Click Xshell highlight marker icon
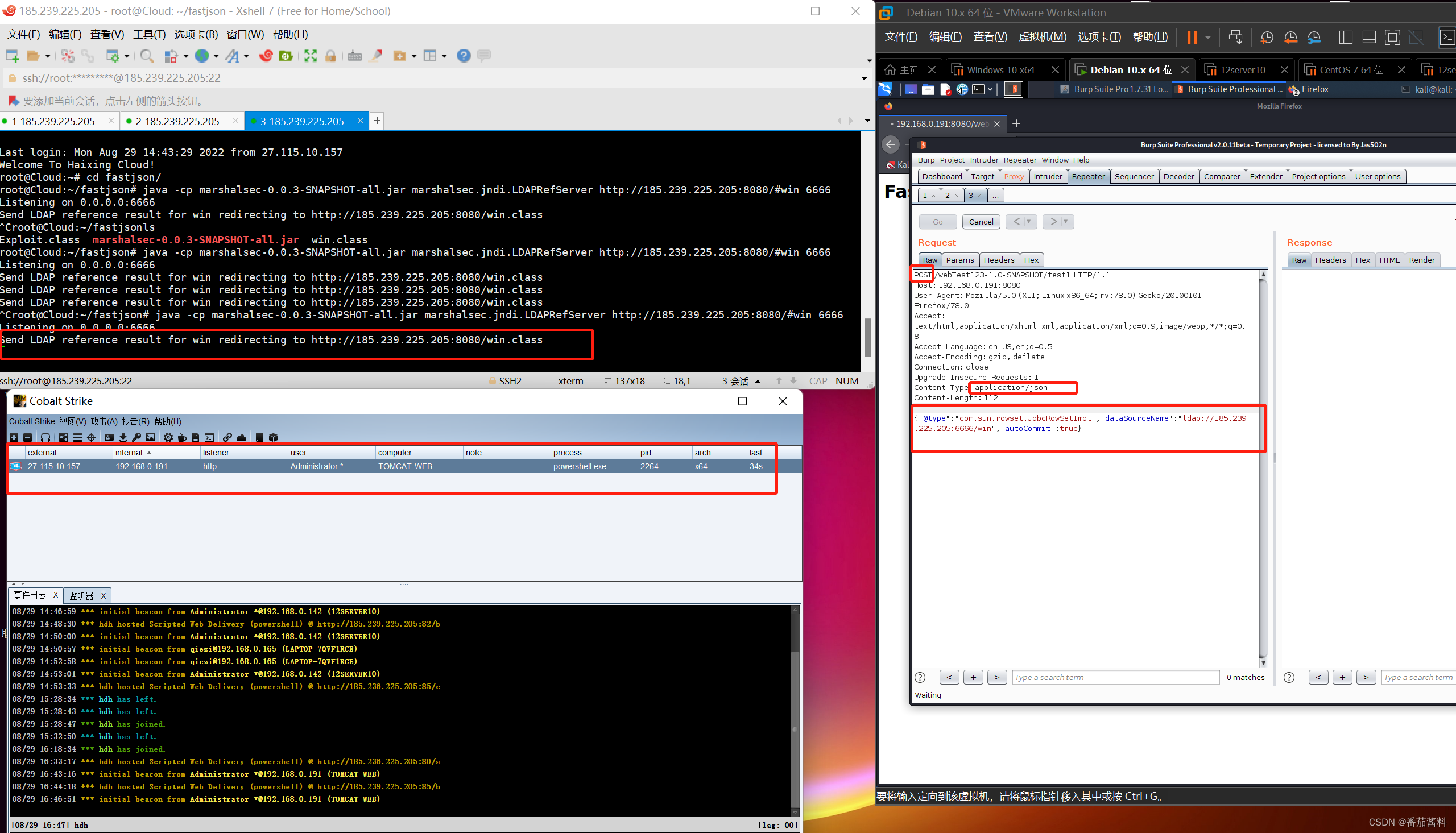 (376, 56)
